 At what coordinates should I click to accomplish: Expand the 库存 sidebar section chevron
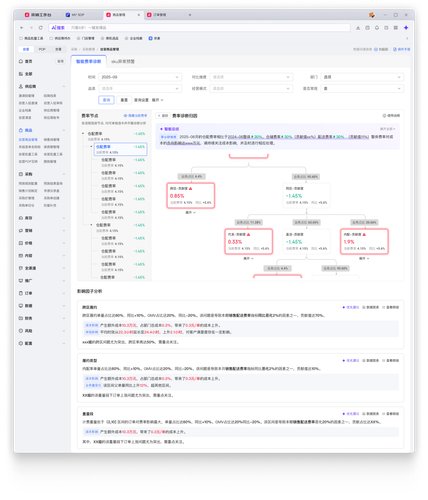64,218
